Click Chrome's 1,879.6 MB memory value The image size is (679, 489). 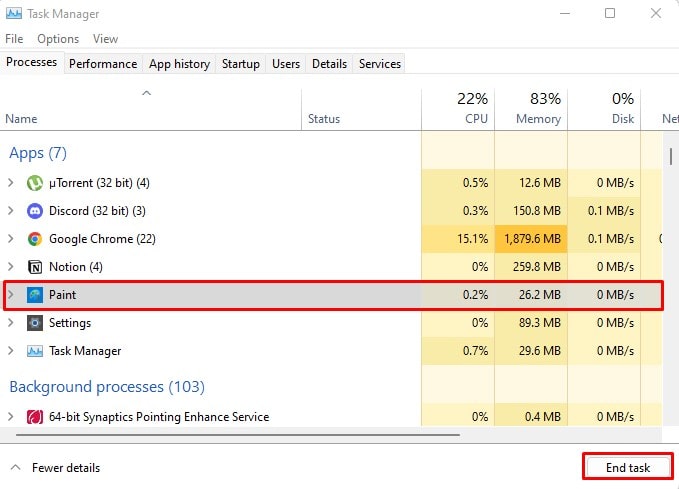click(x=532, y=239)
